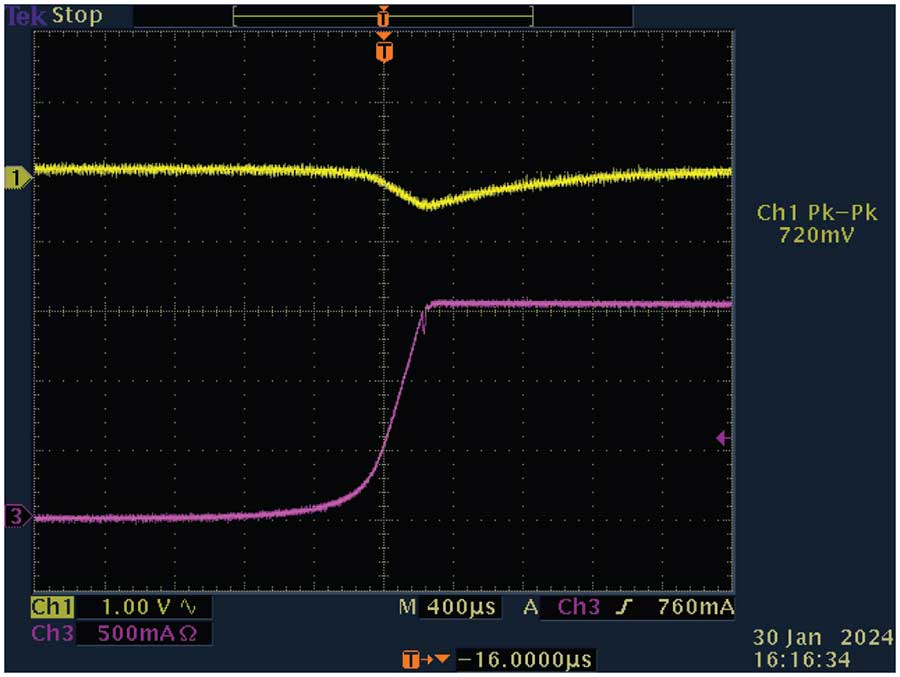Click the Tek logo in top-left corner
900x677 pixels.
(23, 16)
